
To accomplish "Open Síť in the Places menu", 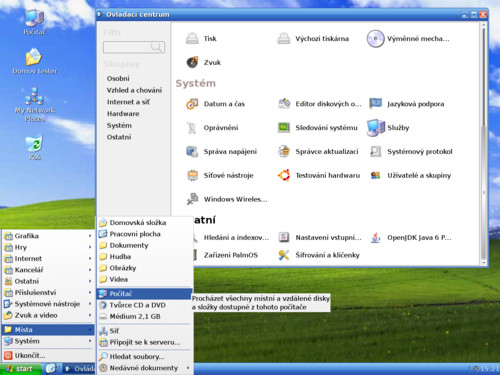I will 145,331.
